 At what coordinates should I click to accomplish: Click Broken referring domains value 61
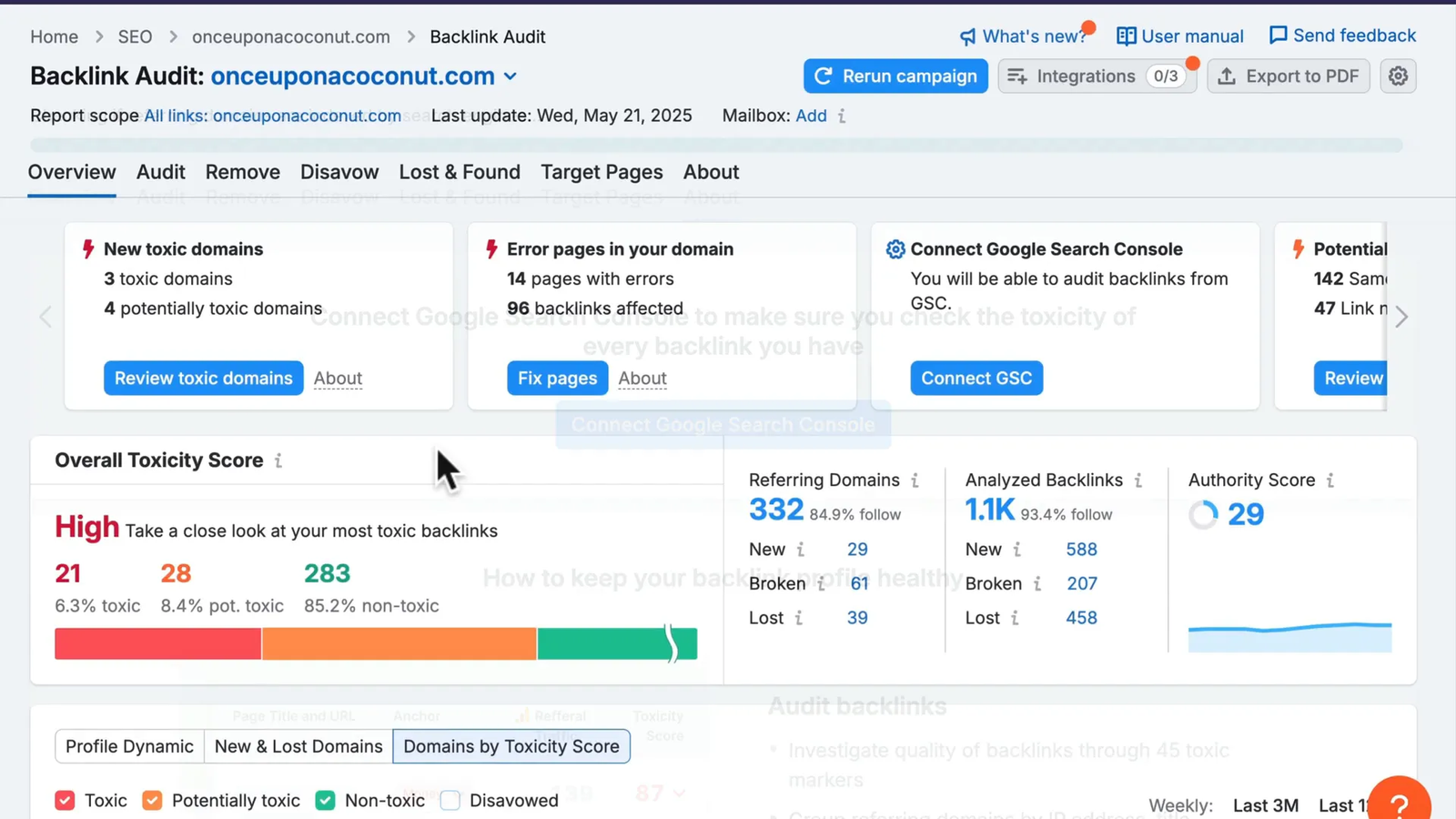pos(860,584)
